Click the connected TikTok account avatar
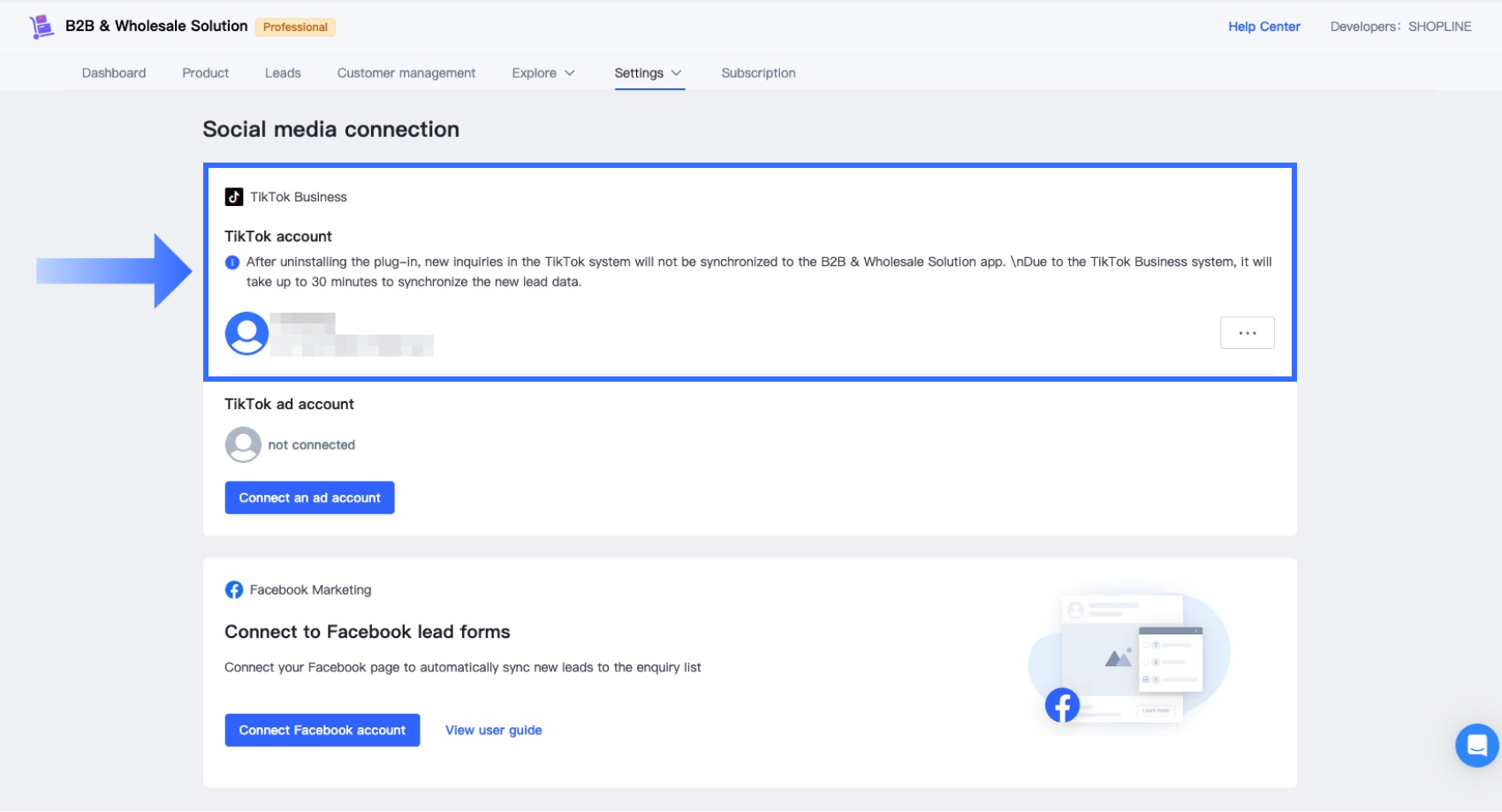This screenshot has height=812, width=1502. (247, 334)
